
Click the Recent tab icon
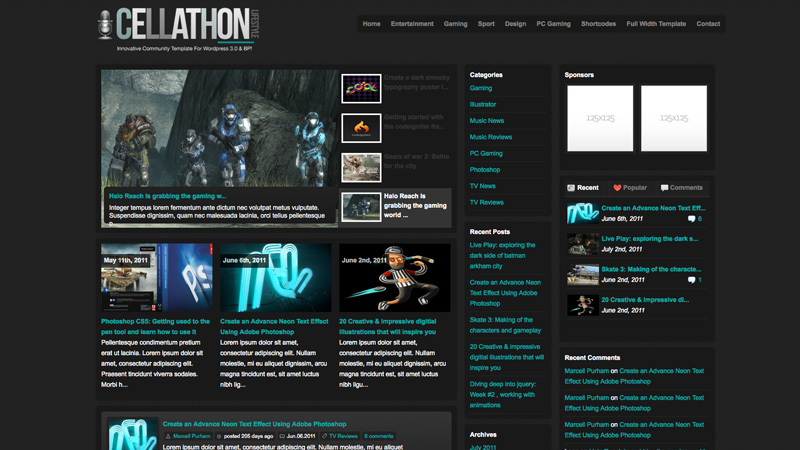point(571,188)
